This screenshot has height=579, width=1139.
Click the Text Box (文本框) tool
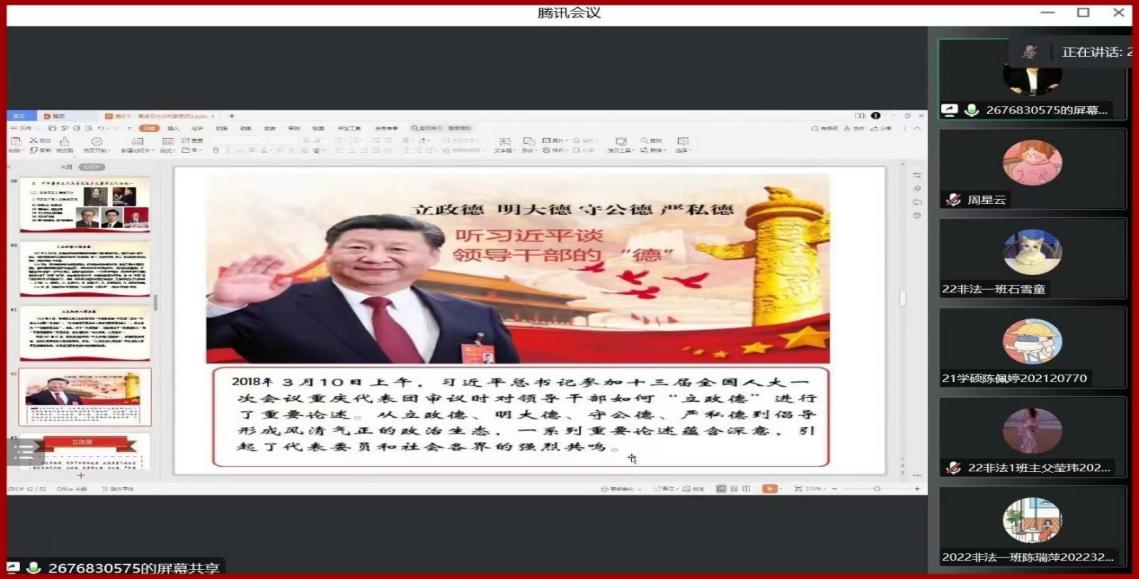click(504, 145)
